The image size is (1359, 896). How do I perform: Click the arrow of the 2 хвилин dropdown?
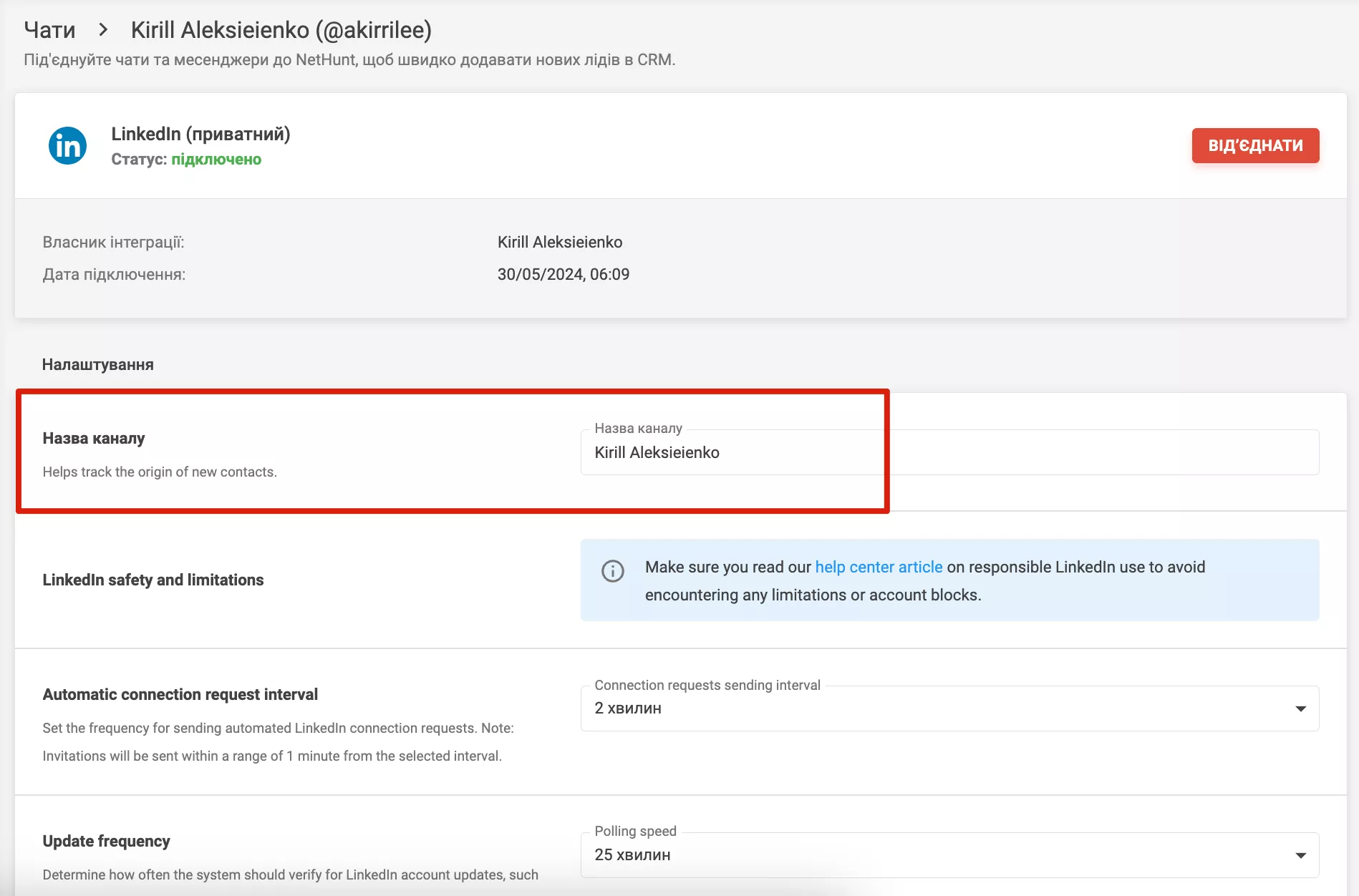[x=1300, y=708]
